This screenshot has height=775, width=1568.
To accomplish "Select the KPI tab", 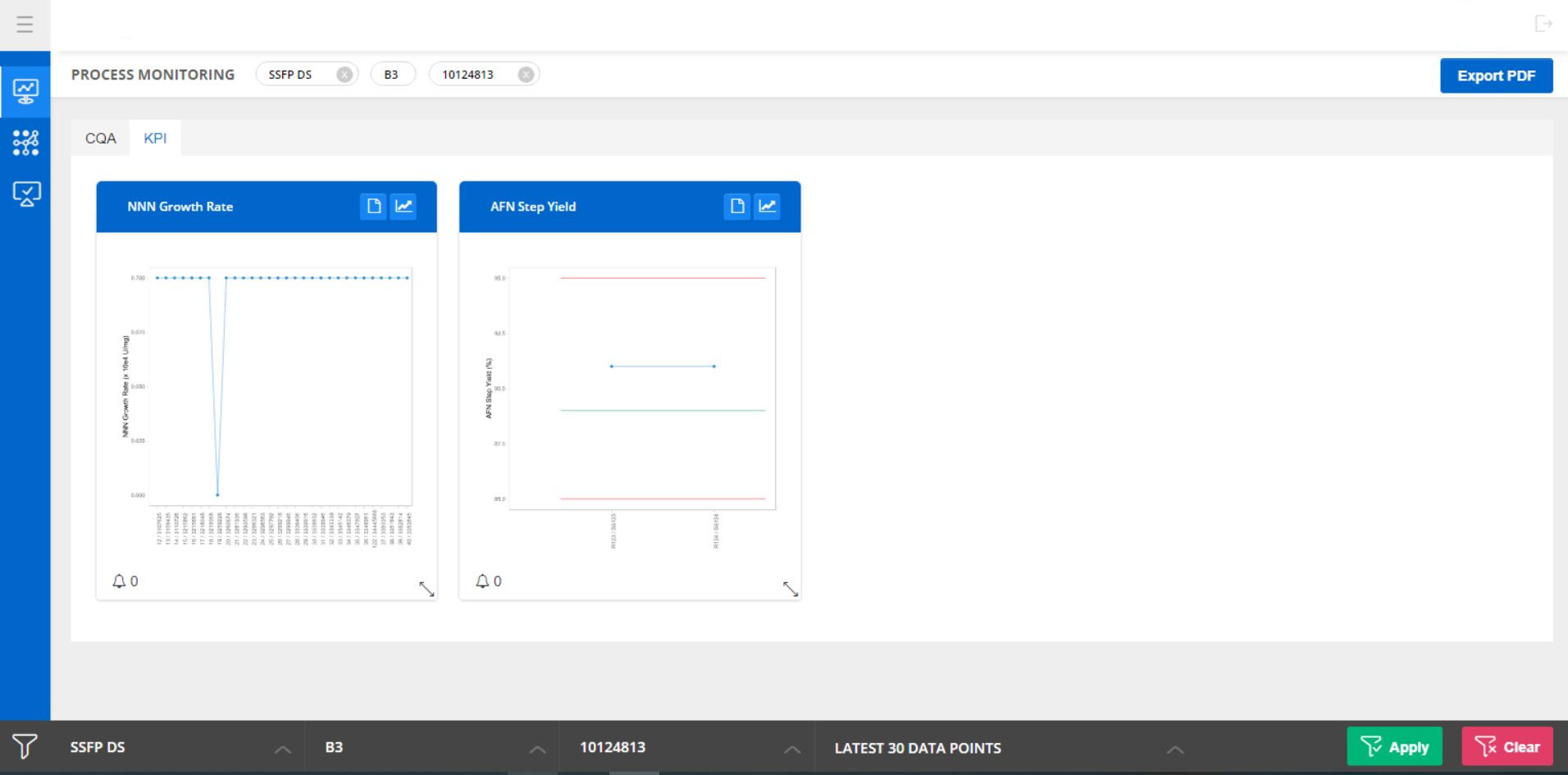I will point(155,138).
